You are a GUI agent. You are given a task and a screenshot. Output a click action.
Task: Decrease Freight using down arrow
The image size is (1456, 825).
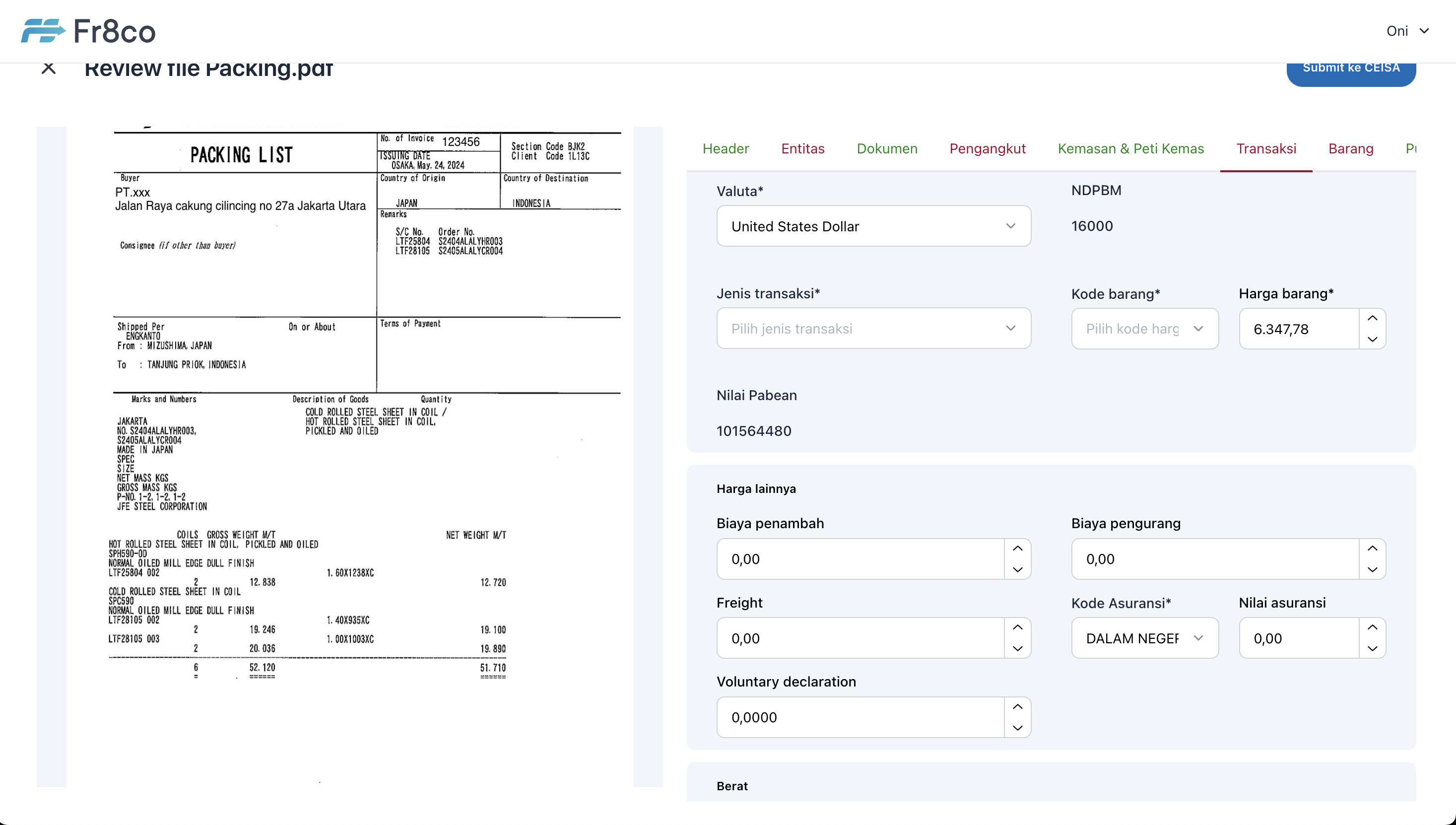coord(1017,648)
